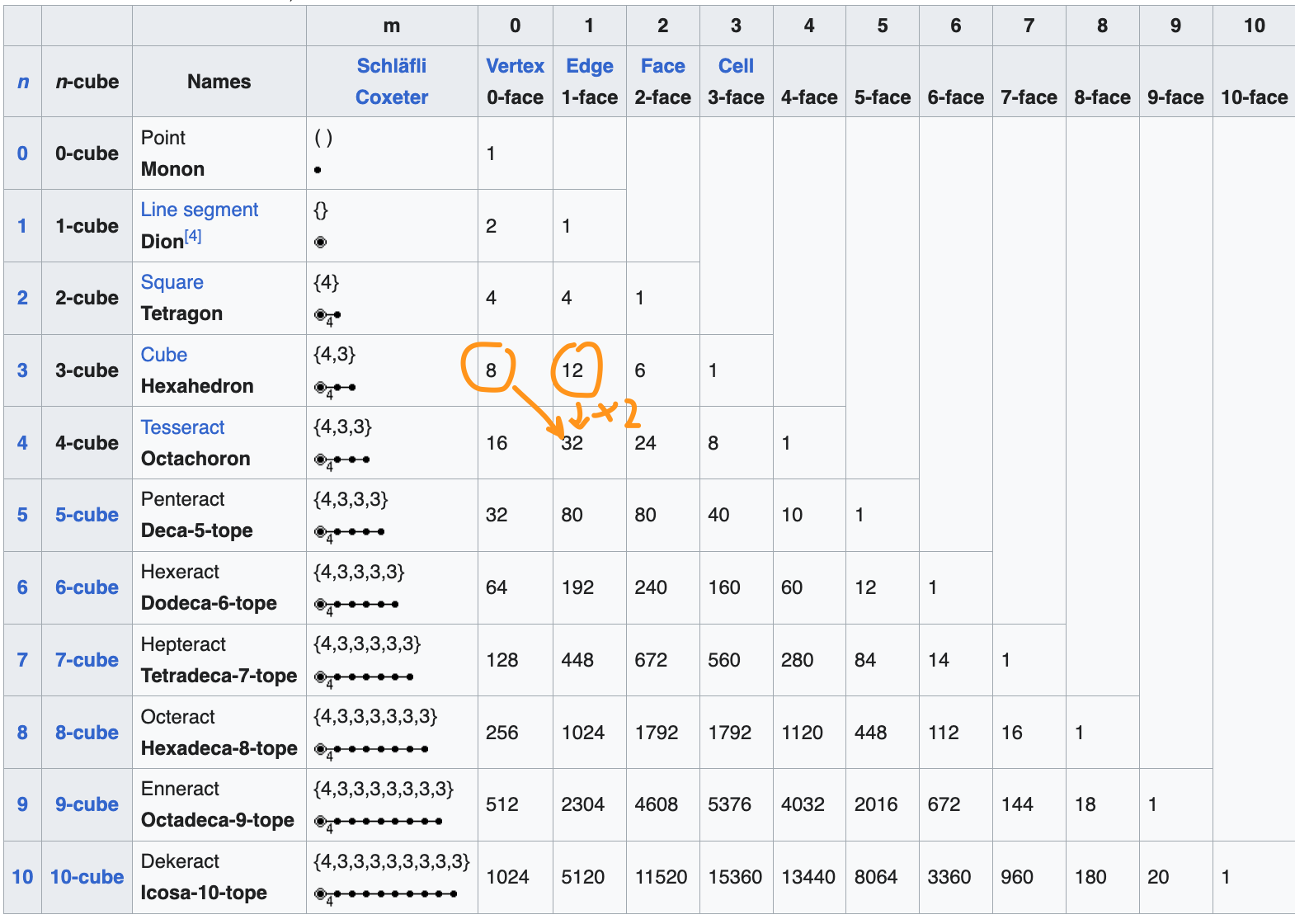Click the Coxeter diagram for Dekeract
Viewport: 1295px width, 924px height.
(x=385, y=894)
